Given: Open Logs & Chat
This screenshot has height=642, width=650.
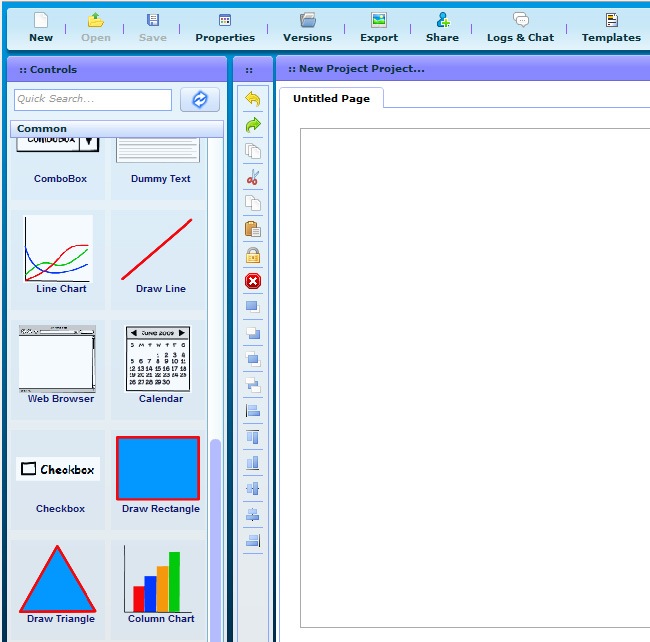Looking at the screenshot, I should coord(520,27).
